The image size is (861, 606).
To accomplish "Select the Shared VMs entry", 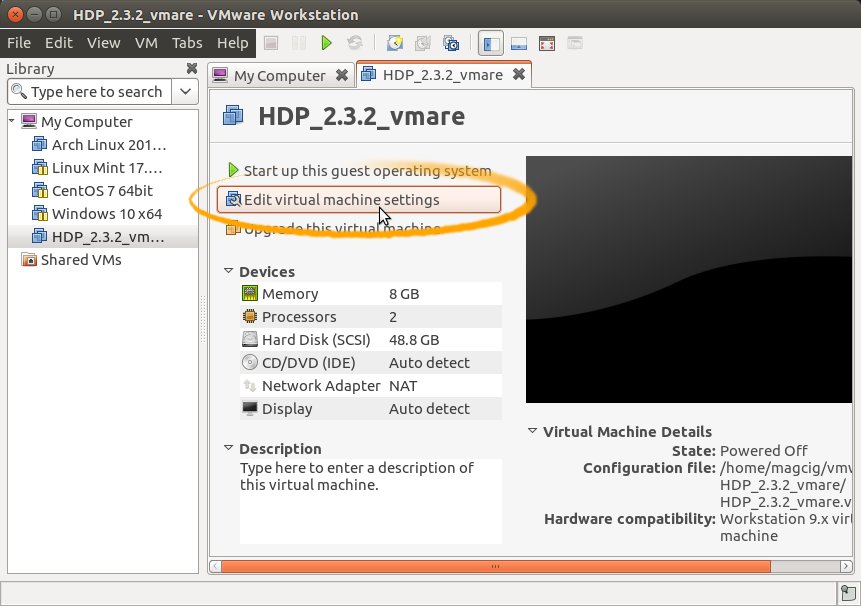I will (x=81, y=260).
